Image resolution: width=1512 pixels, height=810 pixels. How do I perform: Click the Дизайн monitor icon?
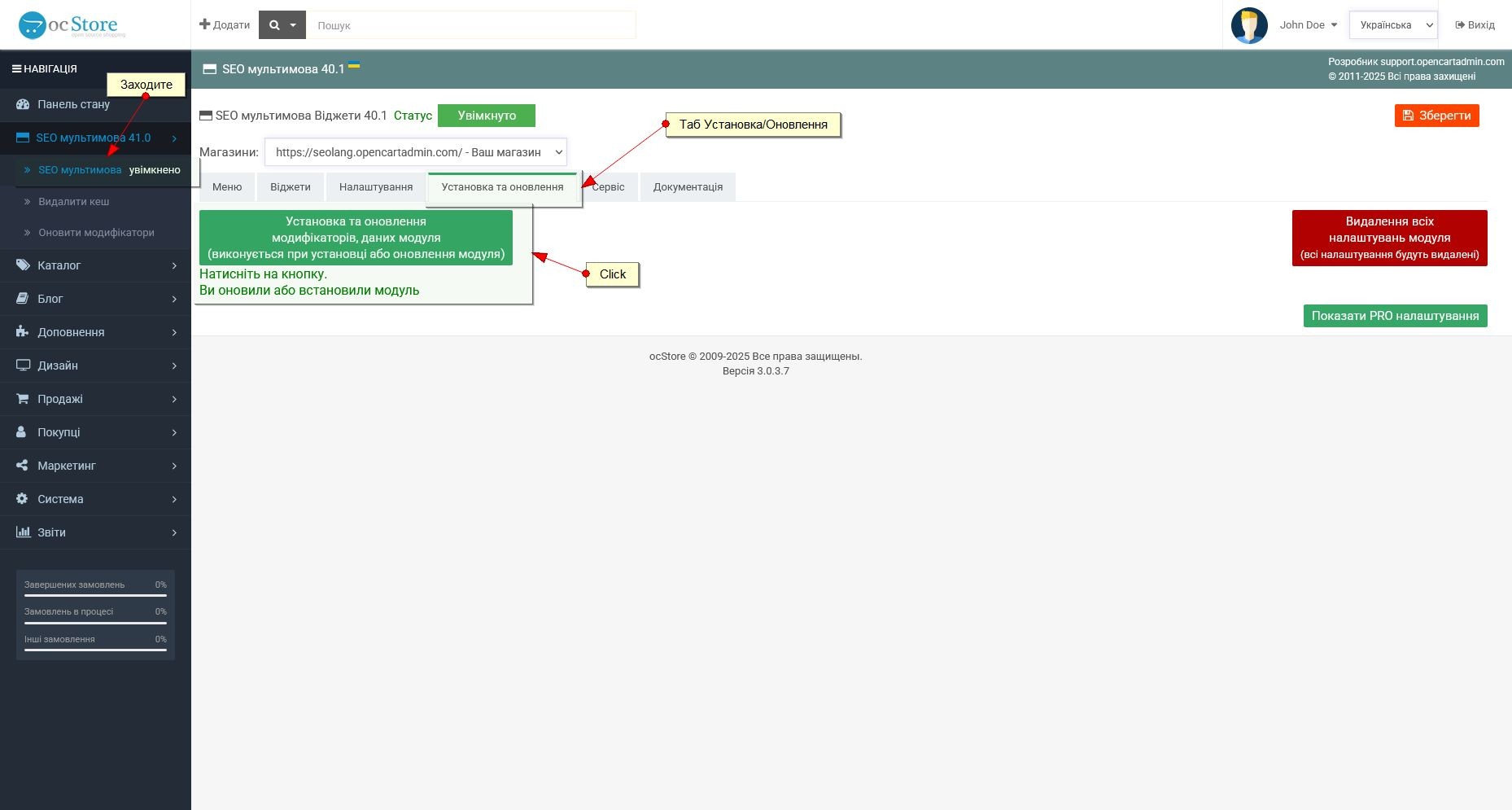pos(23,366)
